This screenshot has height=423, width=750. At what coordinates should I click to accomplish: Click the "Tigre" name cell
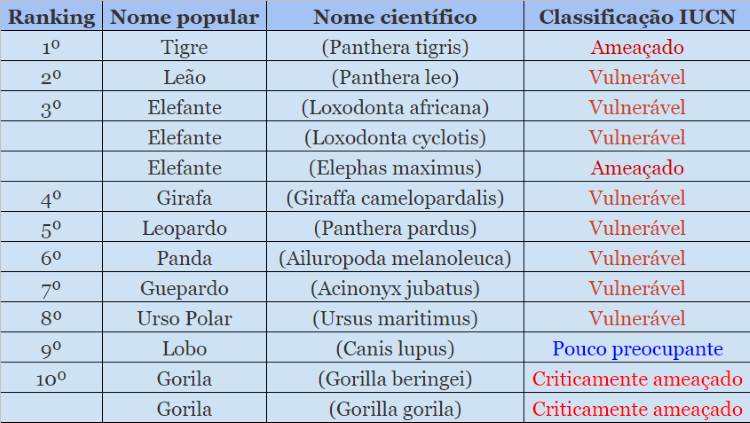[x=184, y=47]
